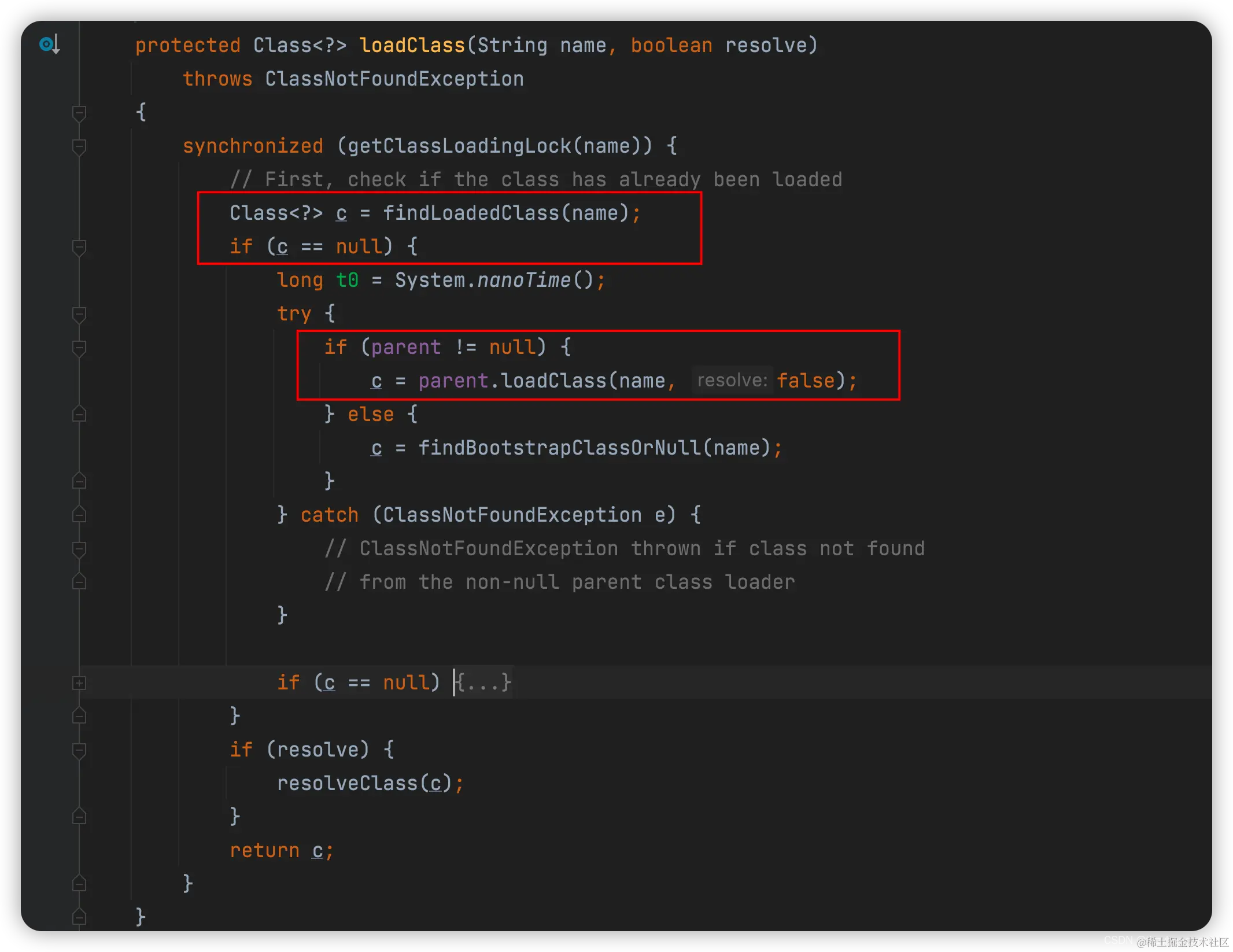The width and height of the screenshot is (1233, 952).
Task: Click the overriding method gutter icon
Action: (49, 45)
